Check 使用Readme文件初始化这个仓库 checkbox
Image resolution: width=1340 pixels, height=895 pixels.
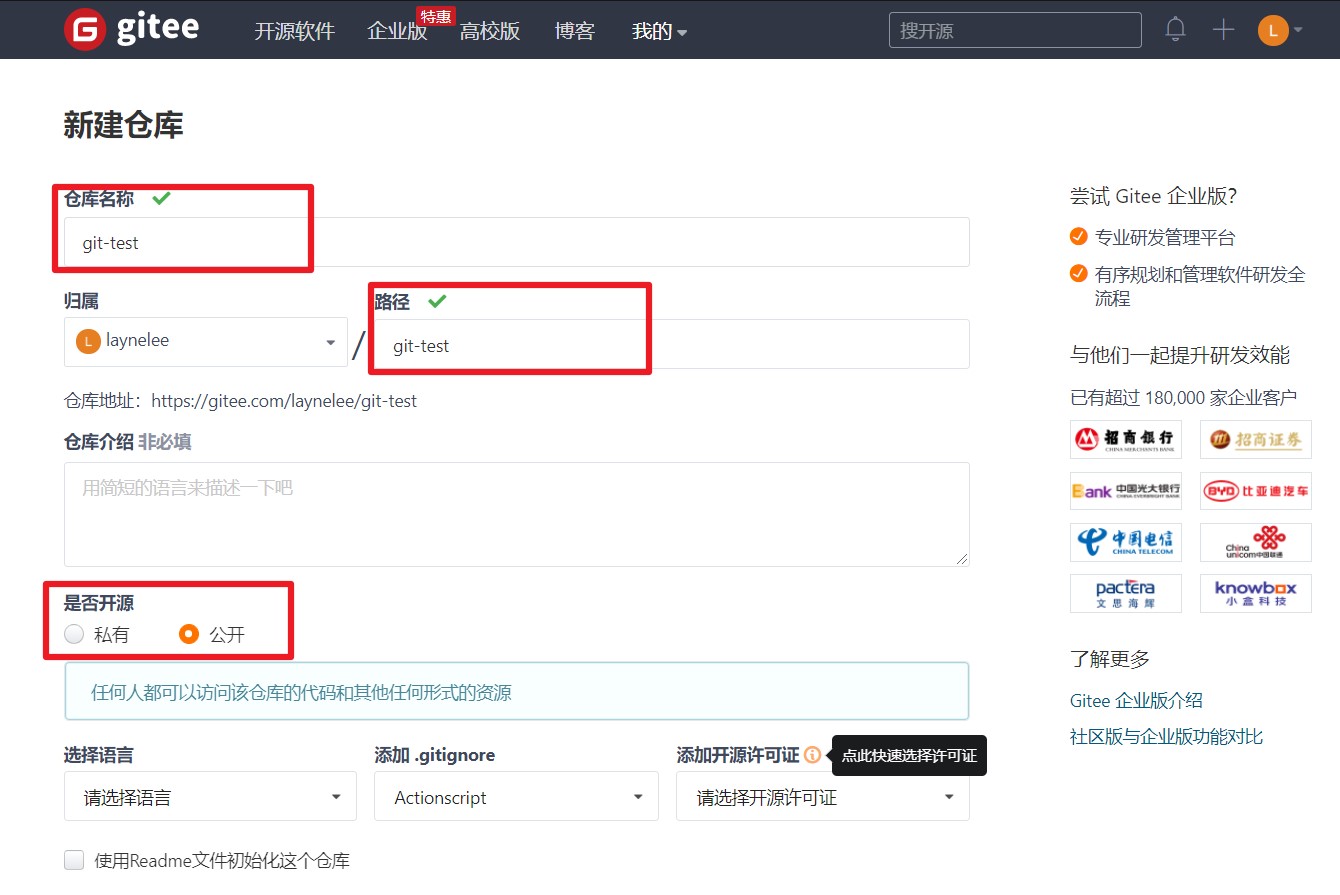point(74,860)
